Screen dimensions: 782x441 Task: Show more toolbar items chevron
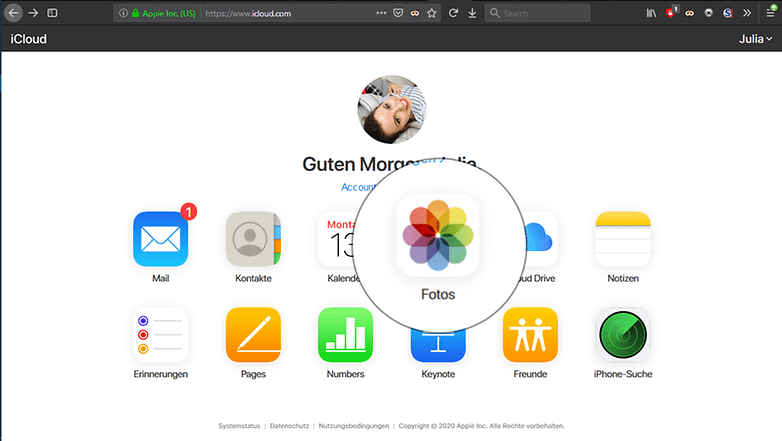point(747,13)
